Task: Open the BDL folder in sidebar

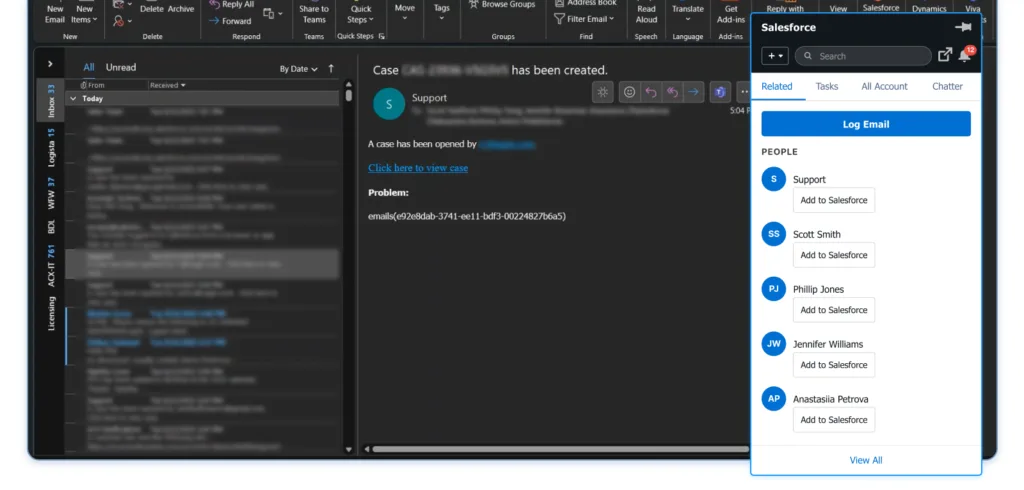Action: pyautogui.click(x=51, y=227)
